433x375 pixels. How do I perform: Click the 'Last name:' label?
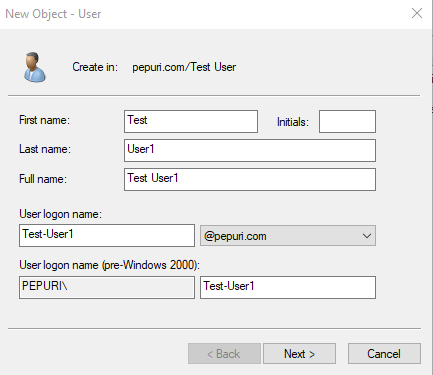(45, 149)
